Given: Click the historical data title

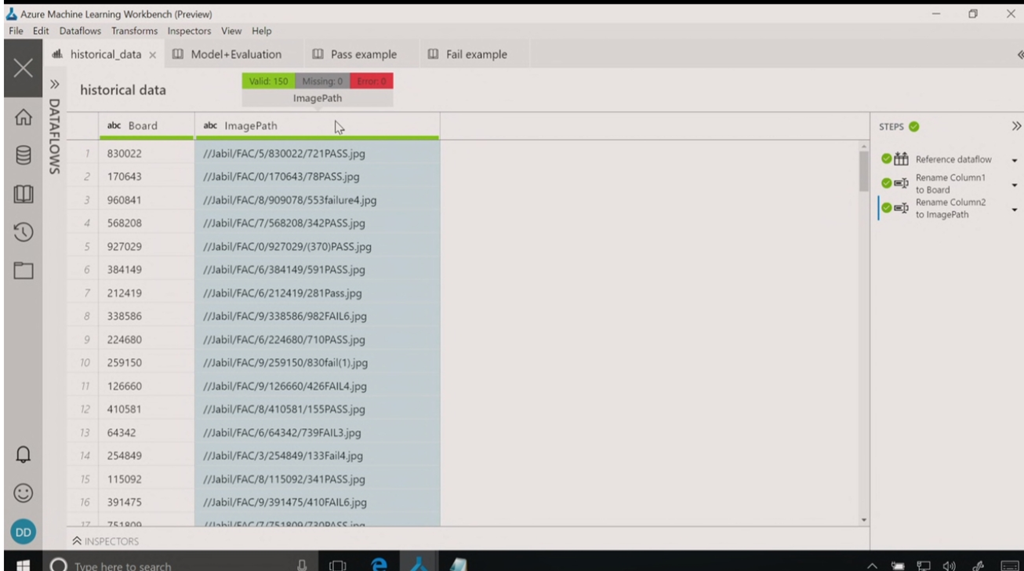Looking at the screenshot, I should click(x=123, y=90).
